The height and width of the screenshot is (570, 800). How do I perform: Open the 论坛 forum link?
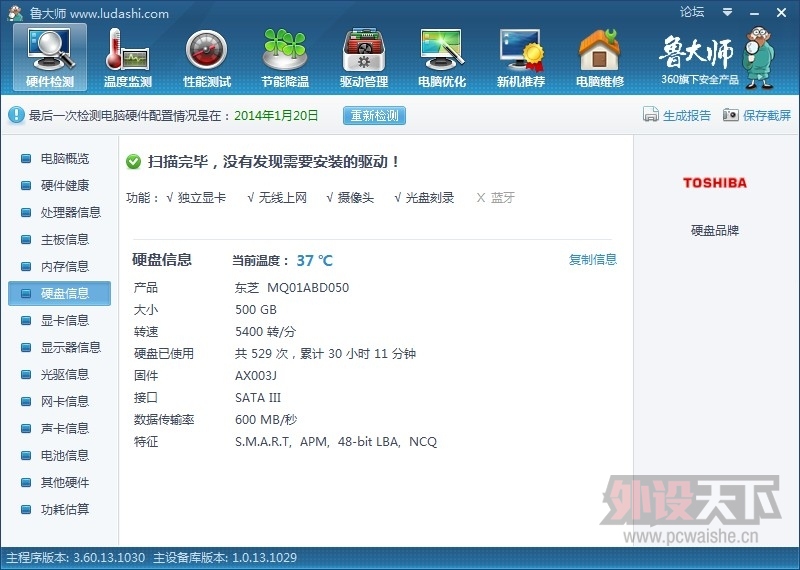tap(692, 12)
